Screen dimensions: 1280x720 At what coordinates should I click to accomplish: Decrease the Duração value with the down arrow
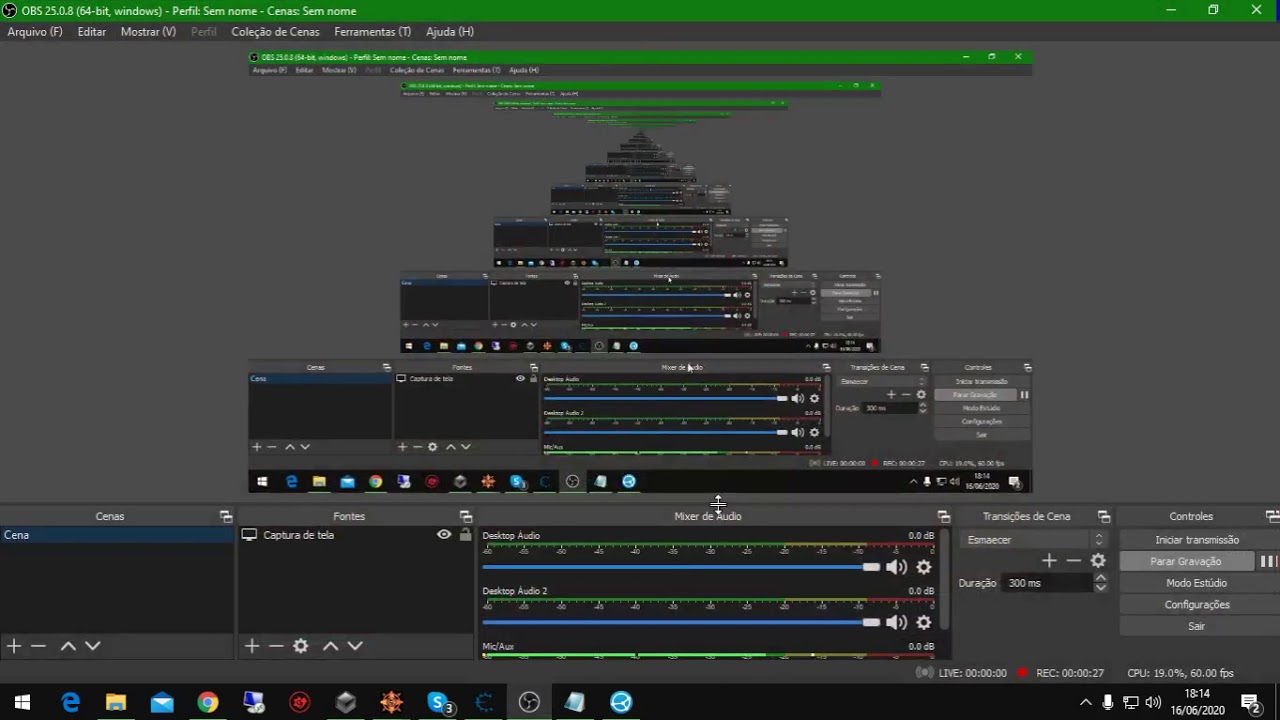point(1100,588)
